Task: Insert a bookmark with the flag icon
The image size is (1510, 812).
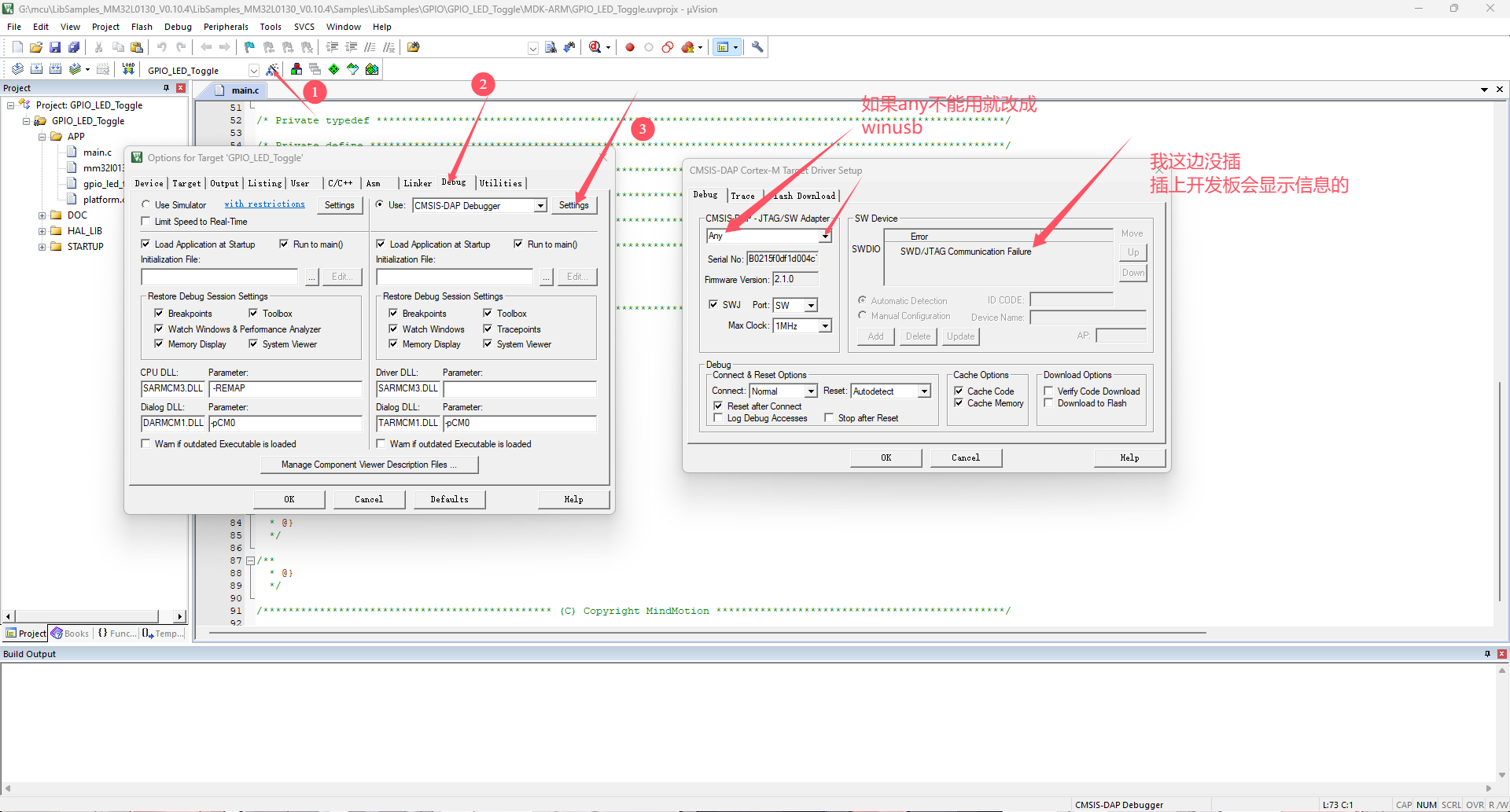Action: click(x=249, y=47)
